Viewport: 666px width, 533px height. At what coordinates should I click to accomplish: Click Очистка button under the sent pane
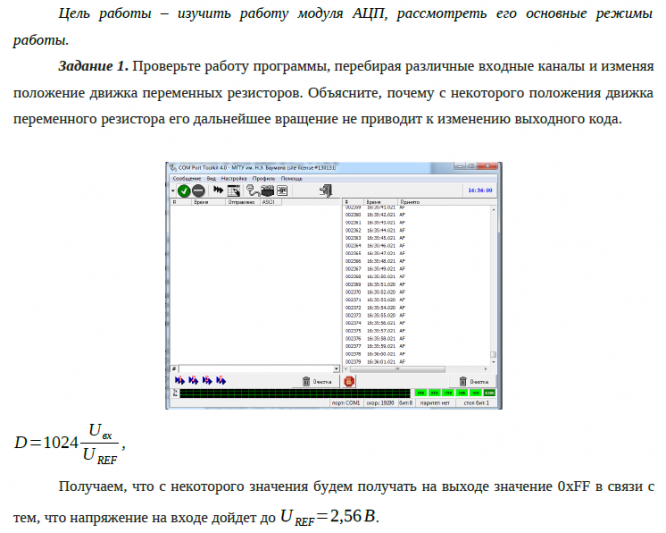(317, 381)
